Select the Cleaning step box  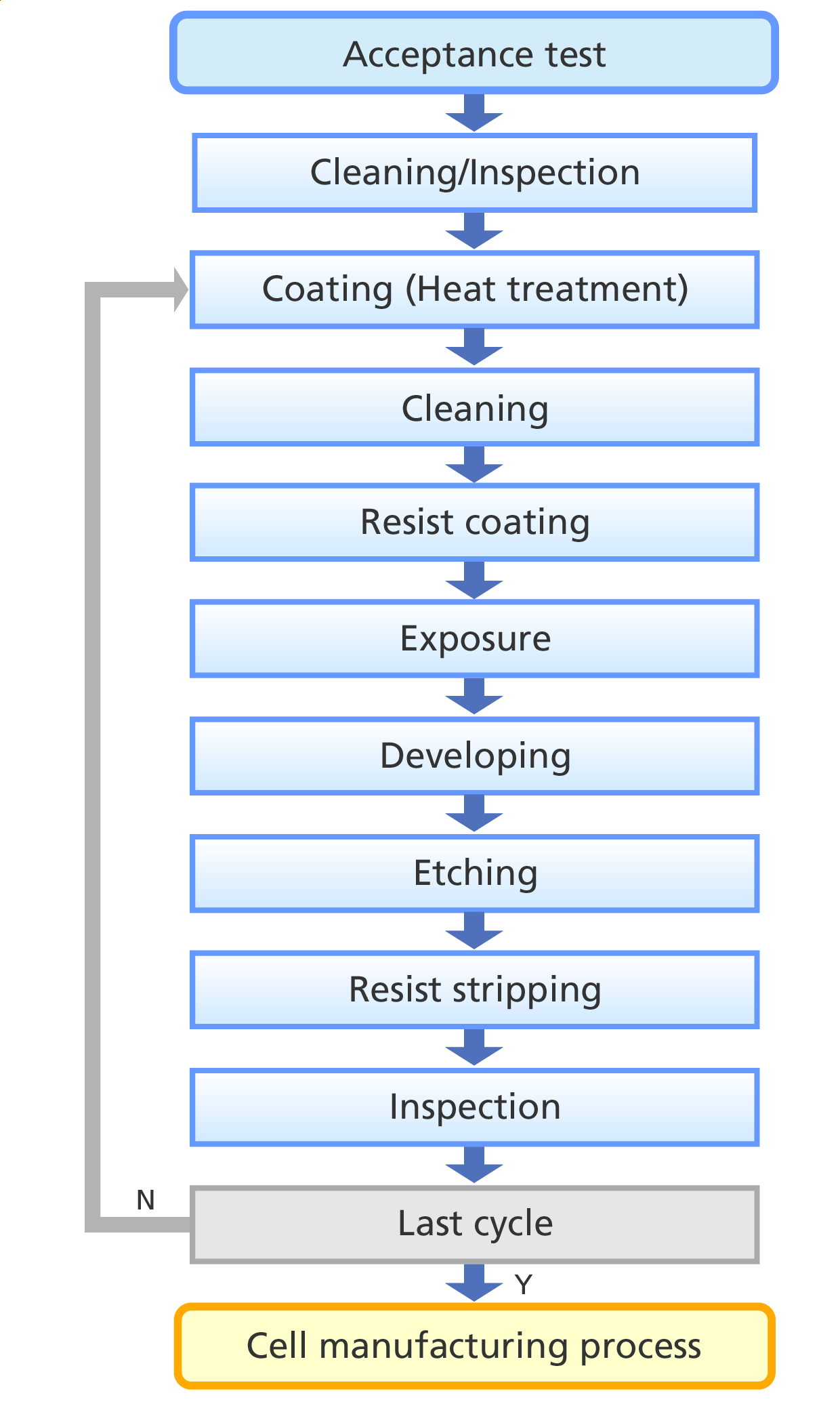(x=474, y=407)
